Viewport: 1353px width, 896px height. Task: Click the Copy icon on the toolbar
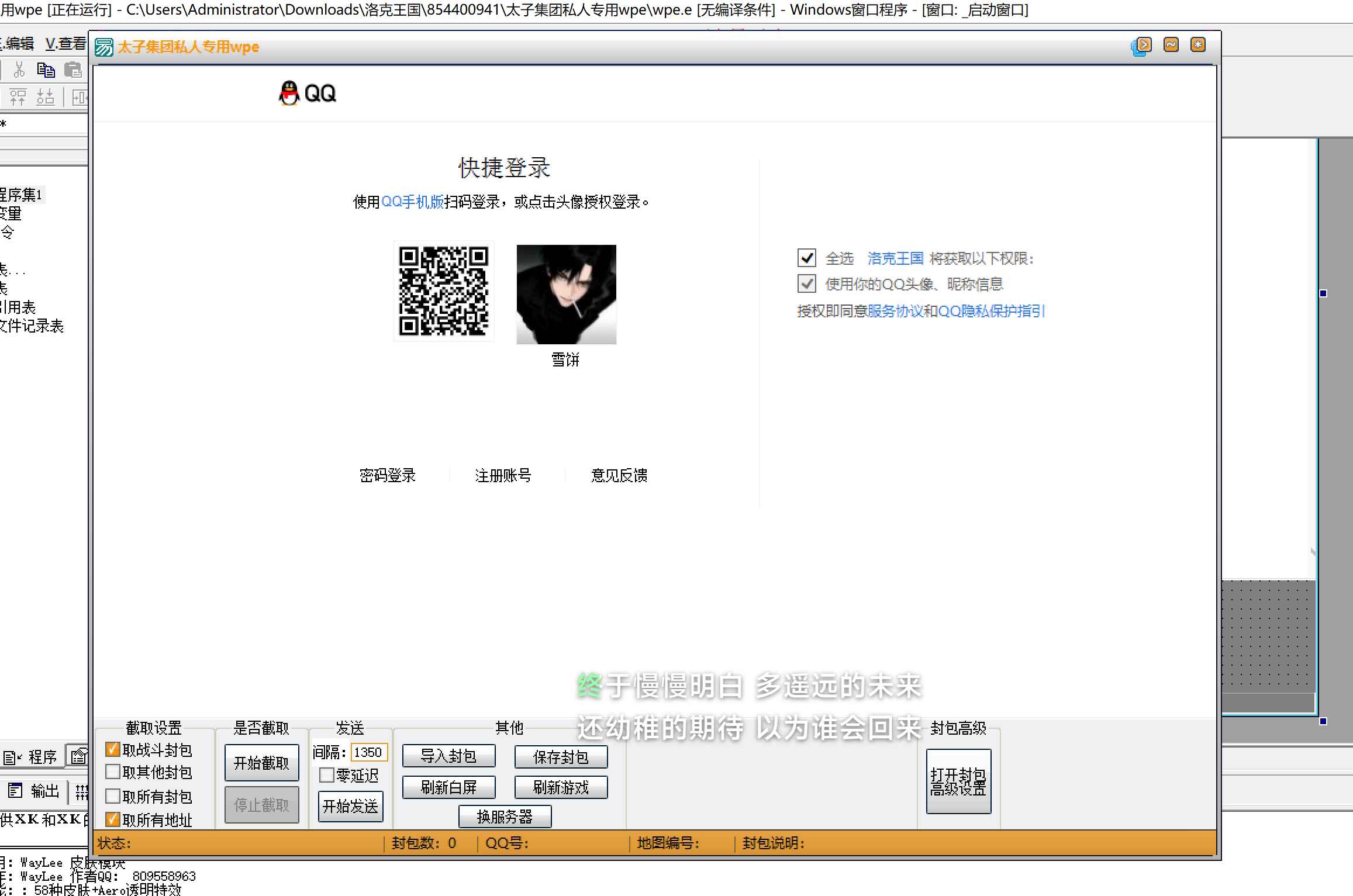[x=46, y=70]
